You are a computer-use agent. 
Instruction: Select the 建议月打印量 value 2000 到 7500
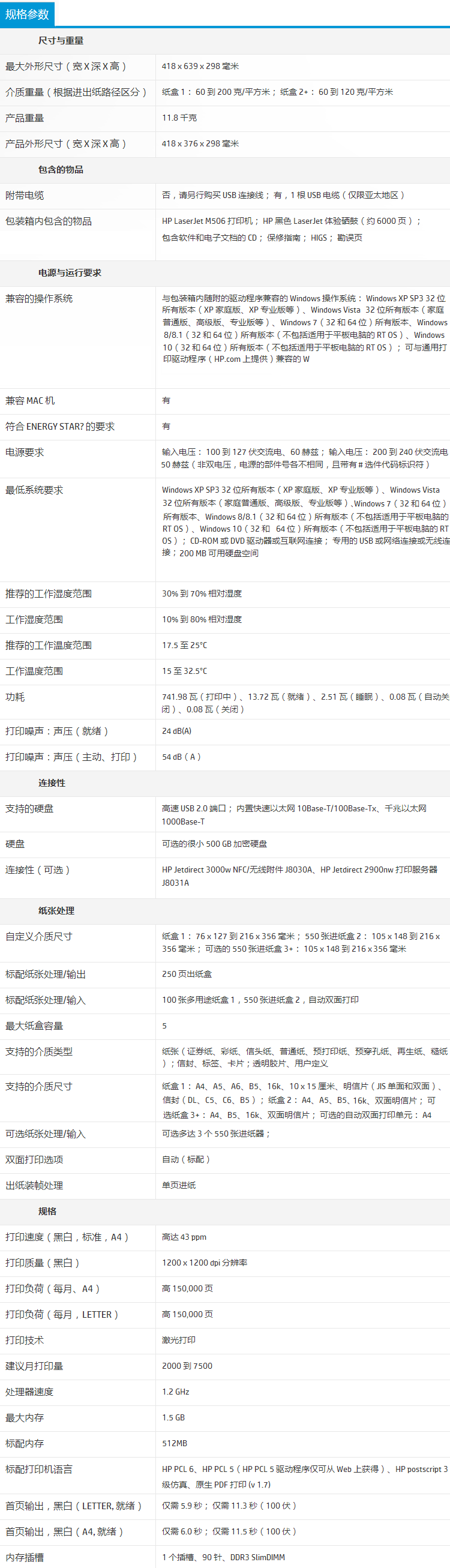tap(187, 1366)
